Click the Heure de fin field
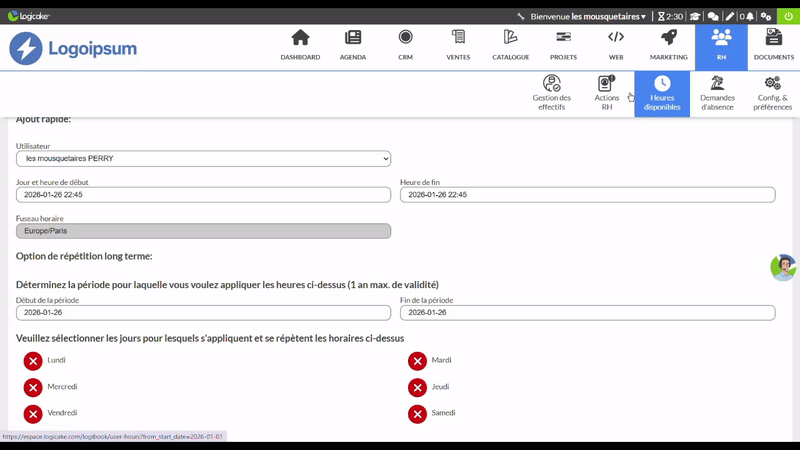 tap(587, 195)
